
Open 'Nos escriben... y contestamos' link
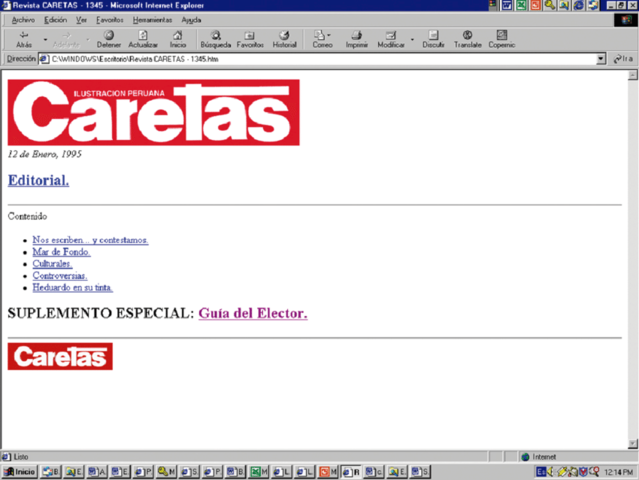(x=90, y=240)
